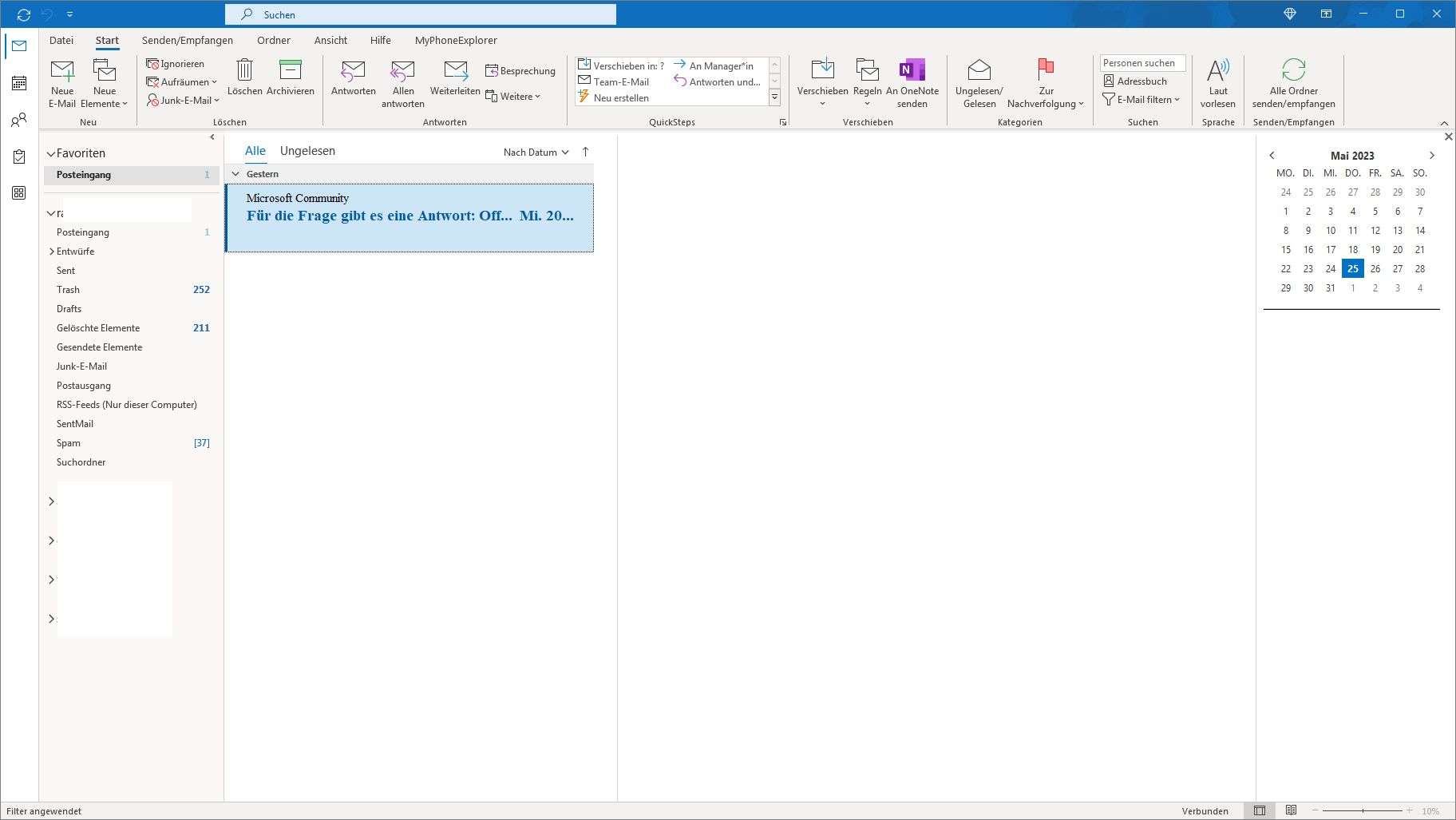Close the To-Do bar calendar pane
Image resolution: width=1456 pixels, height=820 pixels.
pyautogui.click(x=1448, y=137)
